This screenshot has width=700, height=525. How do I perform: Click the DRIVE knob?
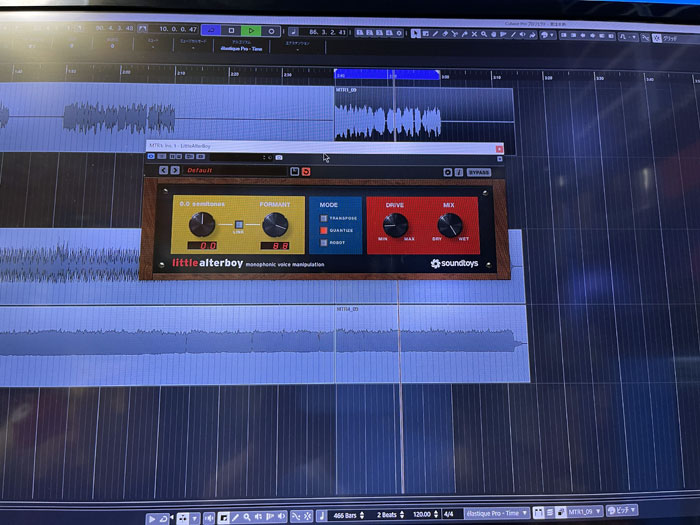[x=395, y=225]
